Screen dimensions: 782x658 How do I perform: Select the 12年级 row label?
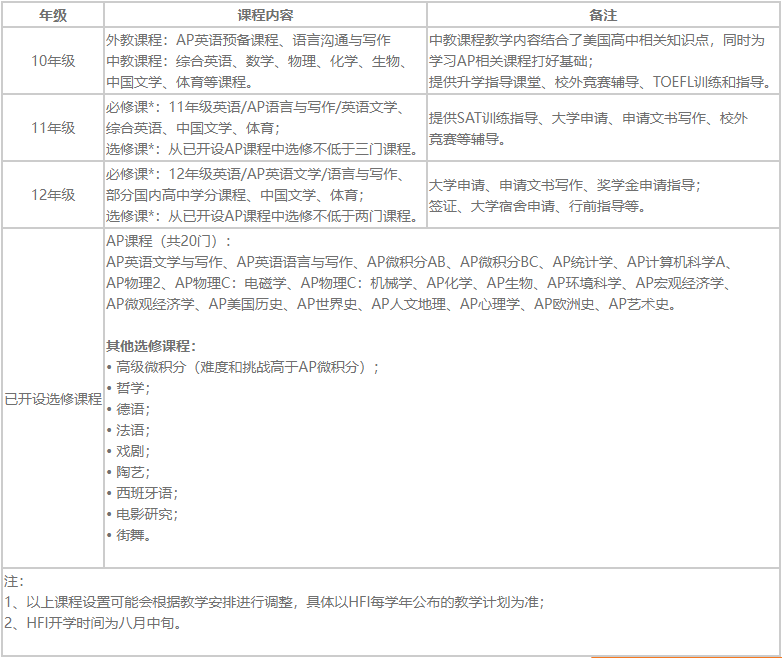52,195
